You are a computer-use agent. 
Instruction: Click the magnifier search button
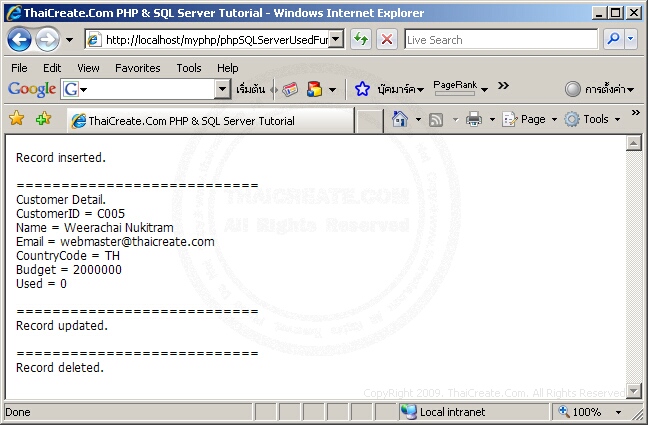click(x=613, y=39)
